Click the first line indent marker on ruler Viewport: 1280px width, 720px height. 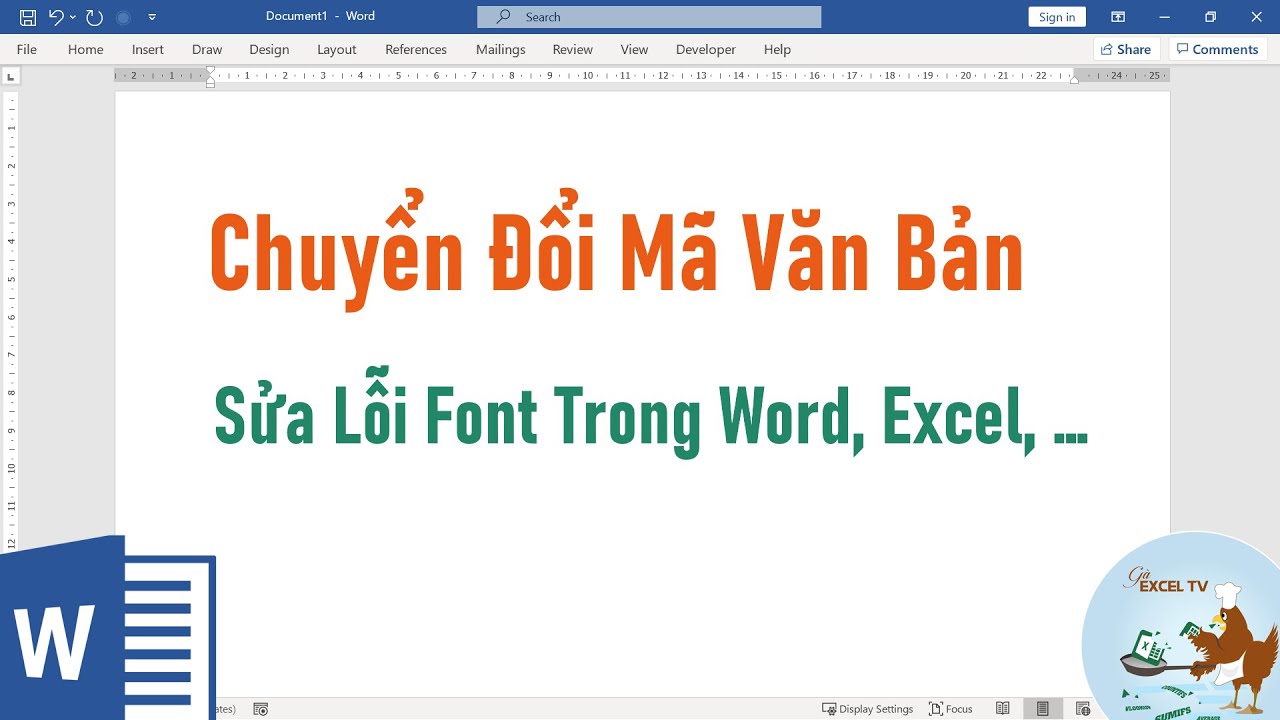210,71
